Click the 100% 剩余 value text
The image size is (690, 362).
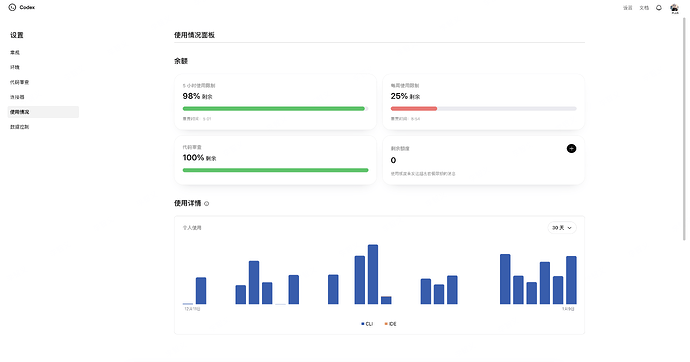[199, 158]
